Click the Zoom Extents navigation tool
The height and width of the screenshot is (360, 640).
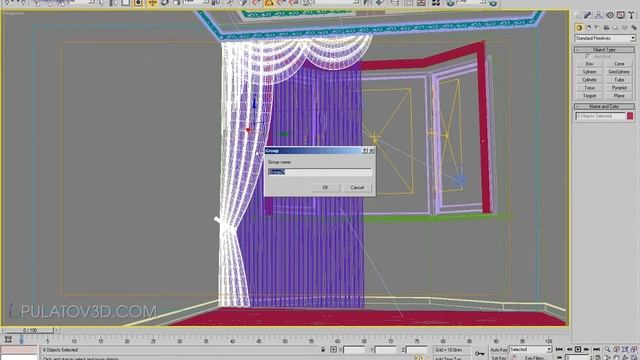[624, 350]
